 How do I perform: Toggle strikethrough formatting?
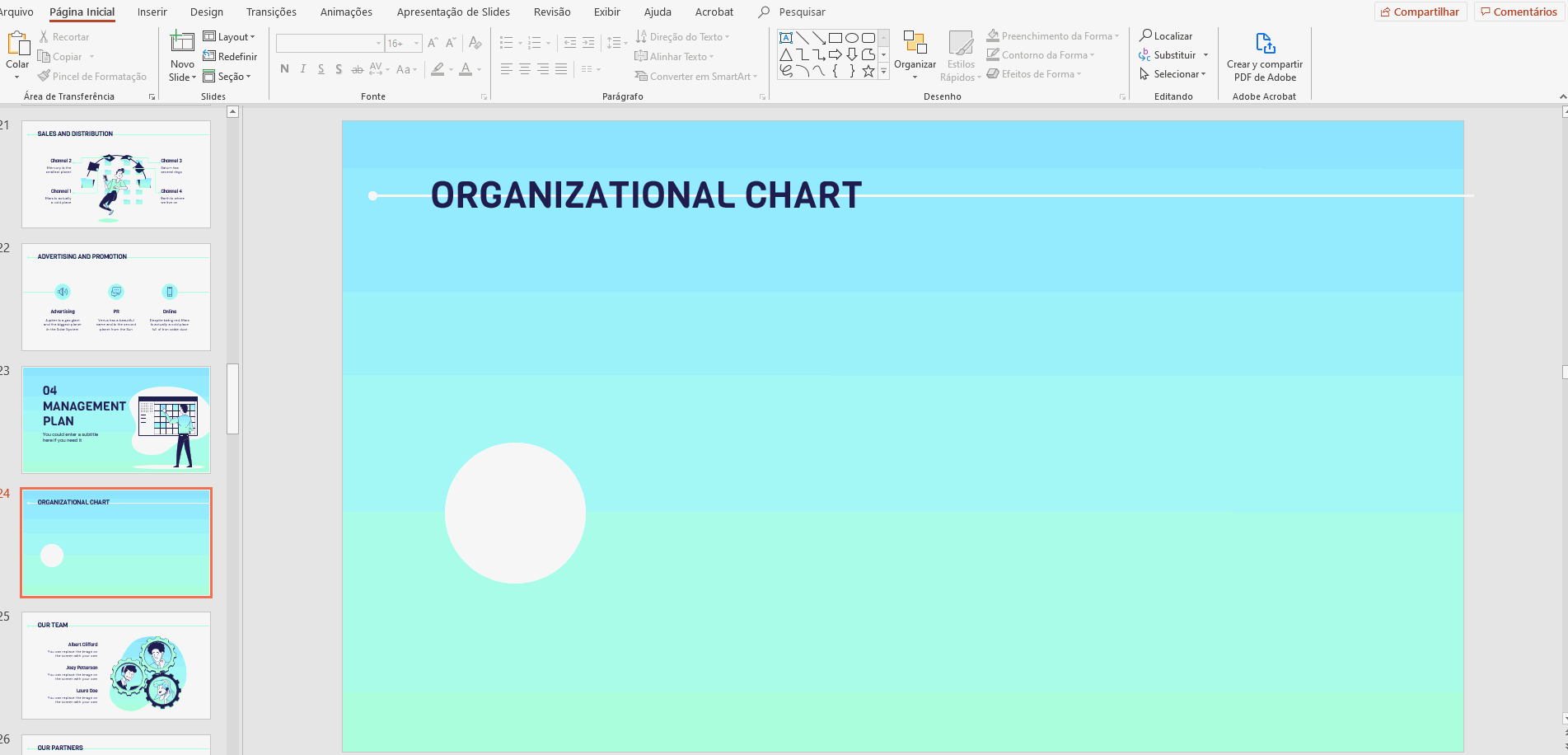click(357, 69)
